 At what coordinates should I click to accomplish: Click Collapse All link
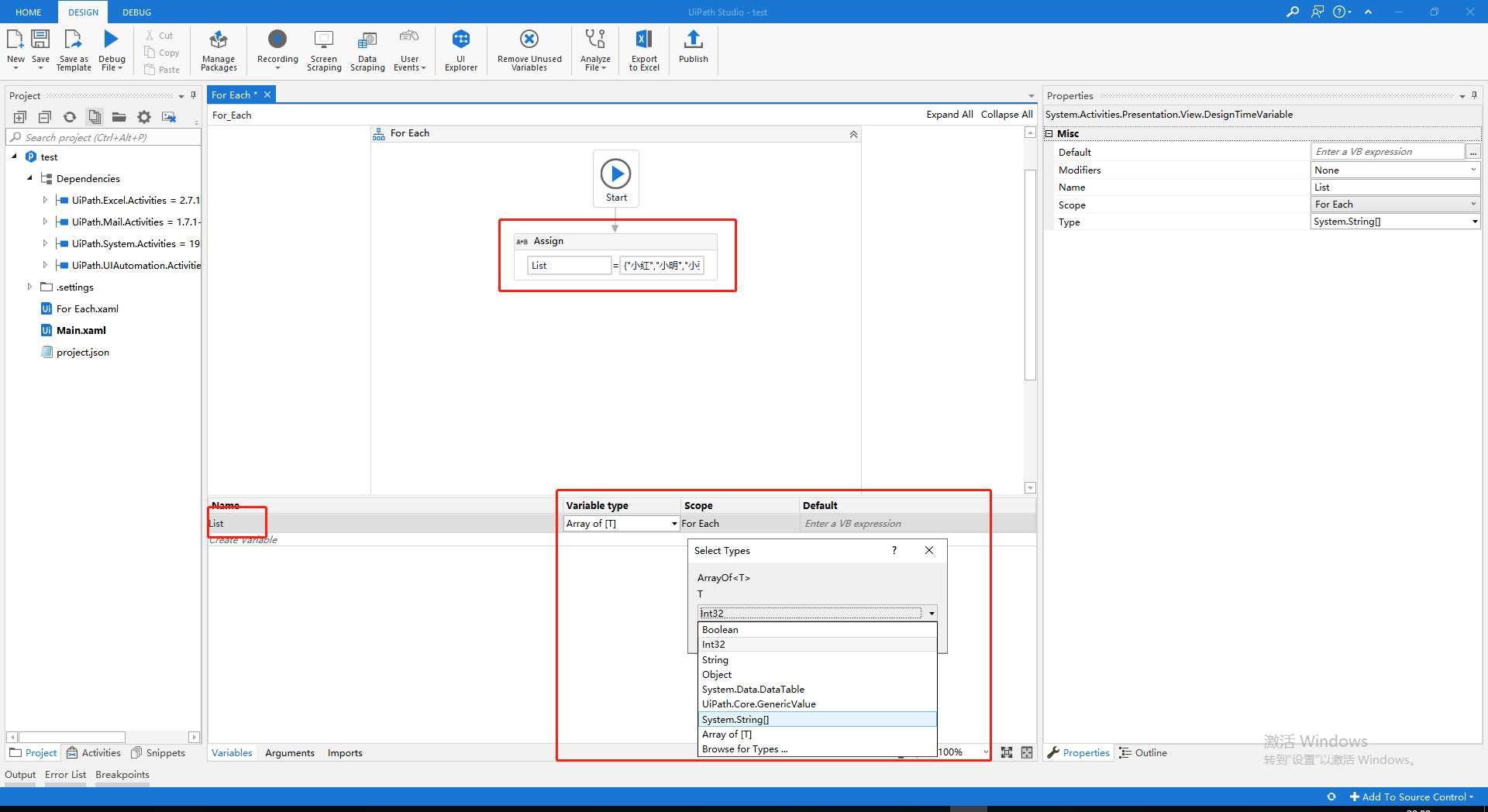(x=1007, y=114)
